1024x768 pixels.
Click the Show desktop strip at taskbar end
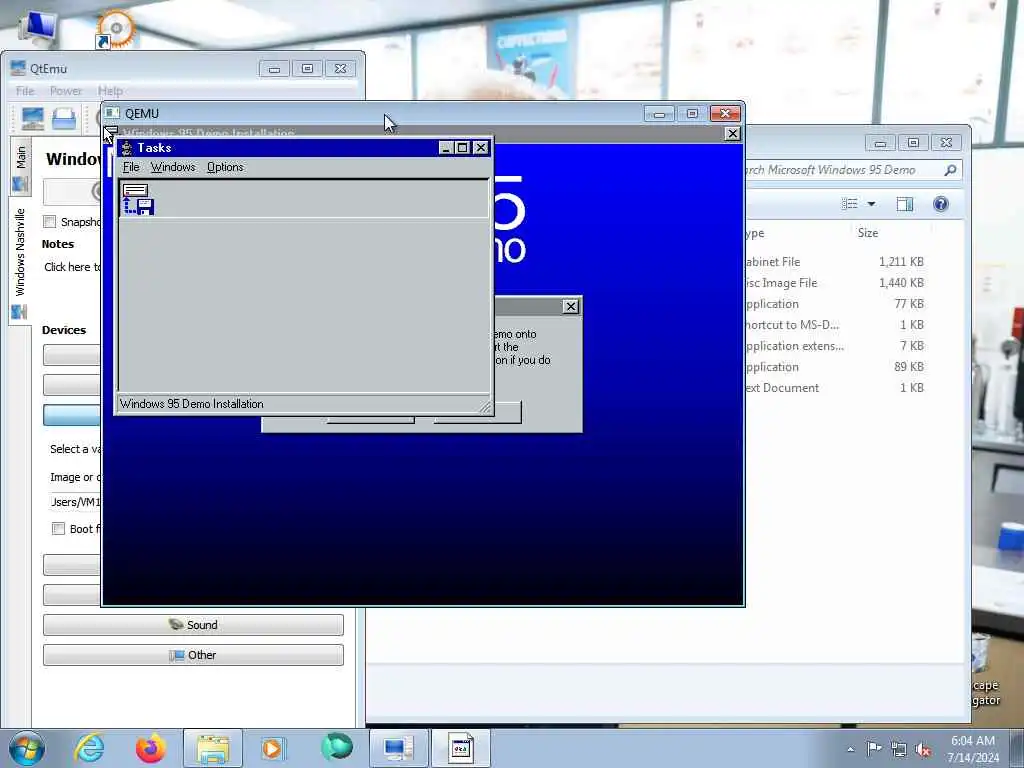[1017, 748]
